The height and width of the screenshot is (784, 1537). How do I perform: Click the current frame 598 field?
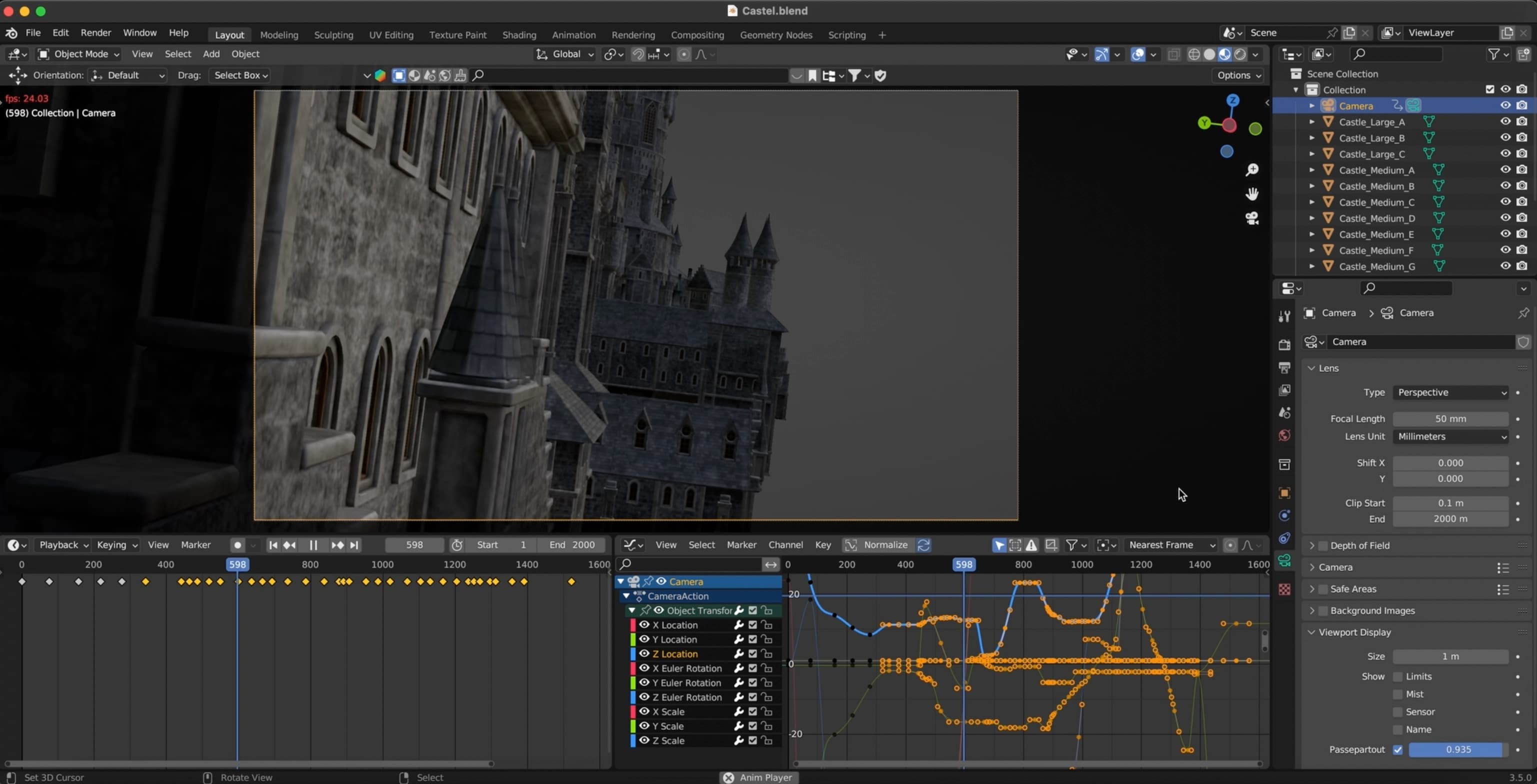pos(414,544)
